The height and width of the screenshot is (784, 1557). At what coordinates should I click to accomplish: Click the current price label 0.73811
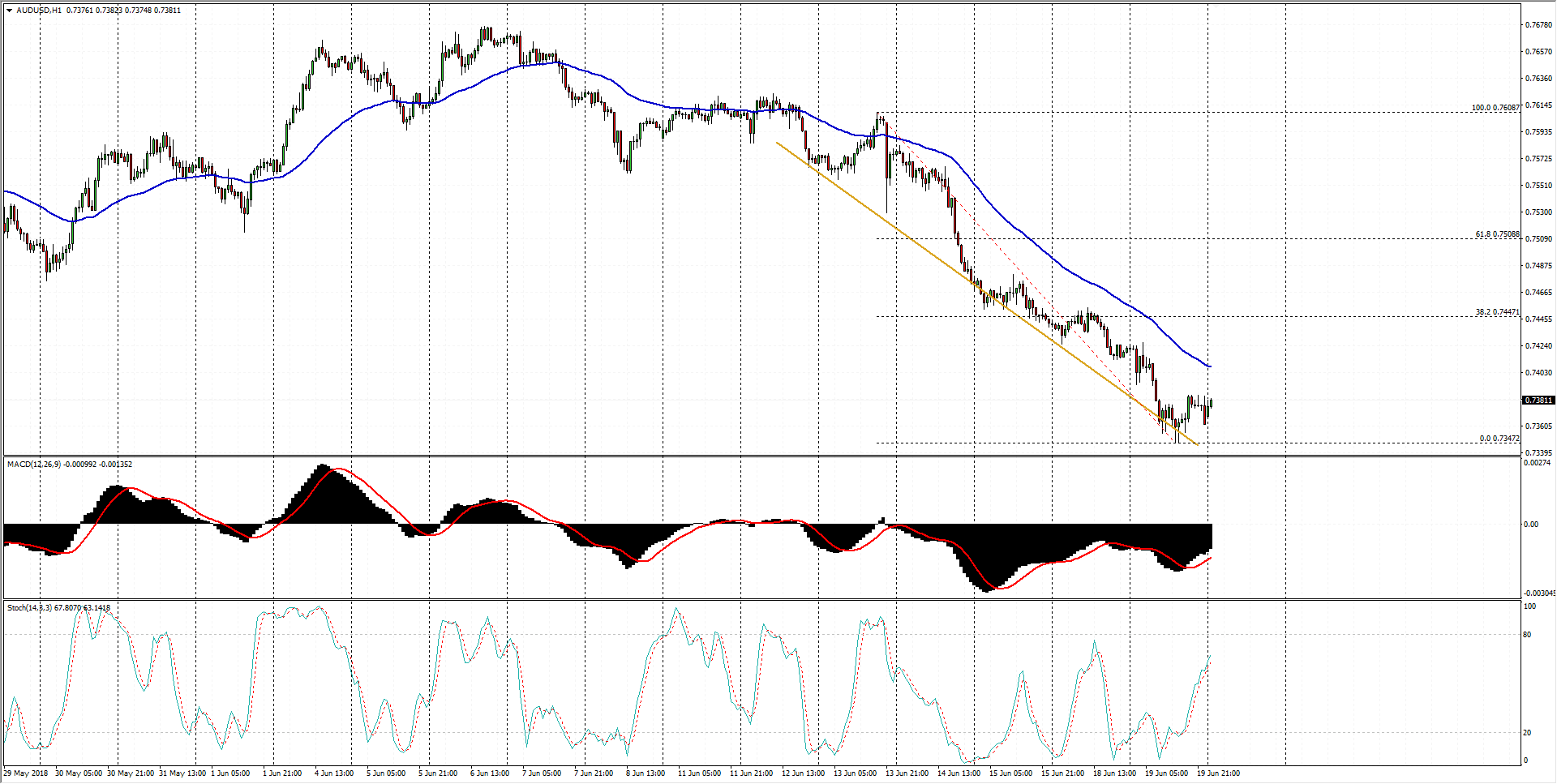[1538, 401]
